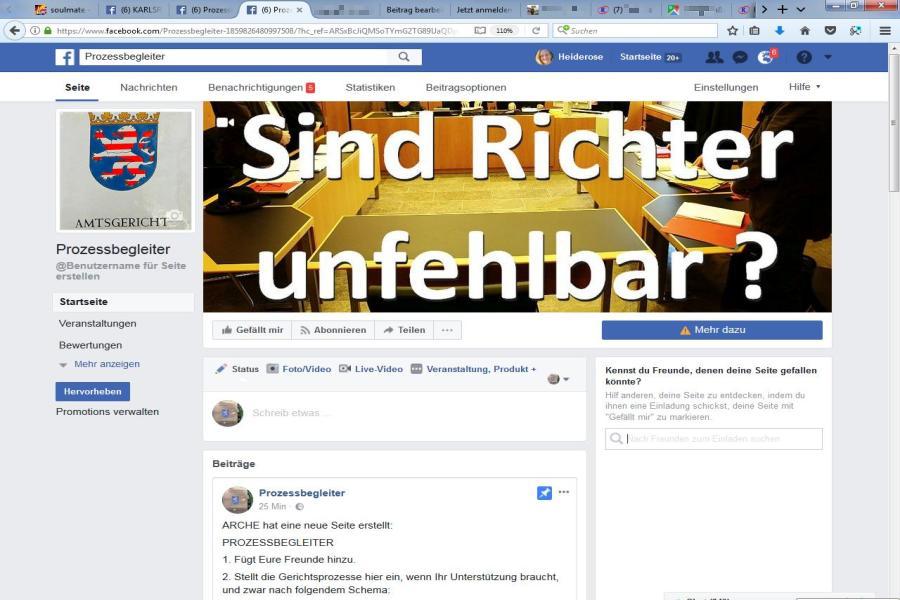This screenshot has height=600, width=900.
Task: Open the Beitragsoptionen tab
Action: 466,87
